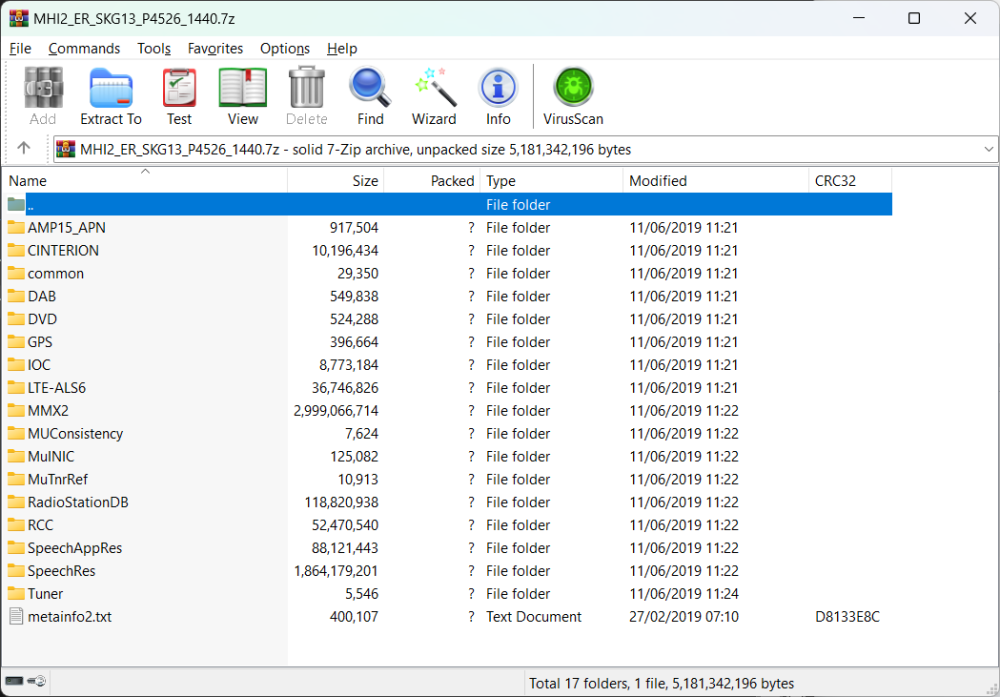Select the DAB folder name

(42, 297)
